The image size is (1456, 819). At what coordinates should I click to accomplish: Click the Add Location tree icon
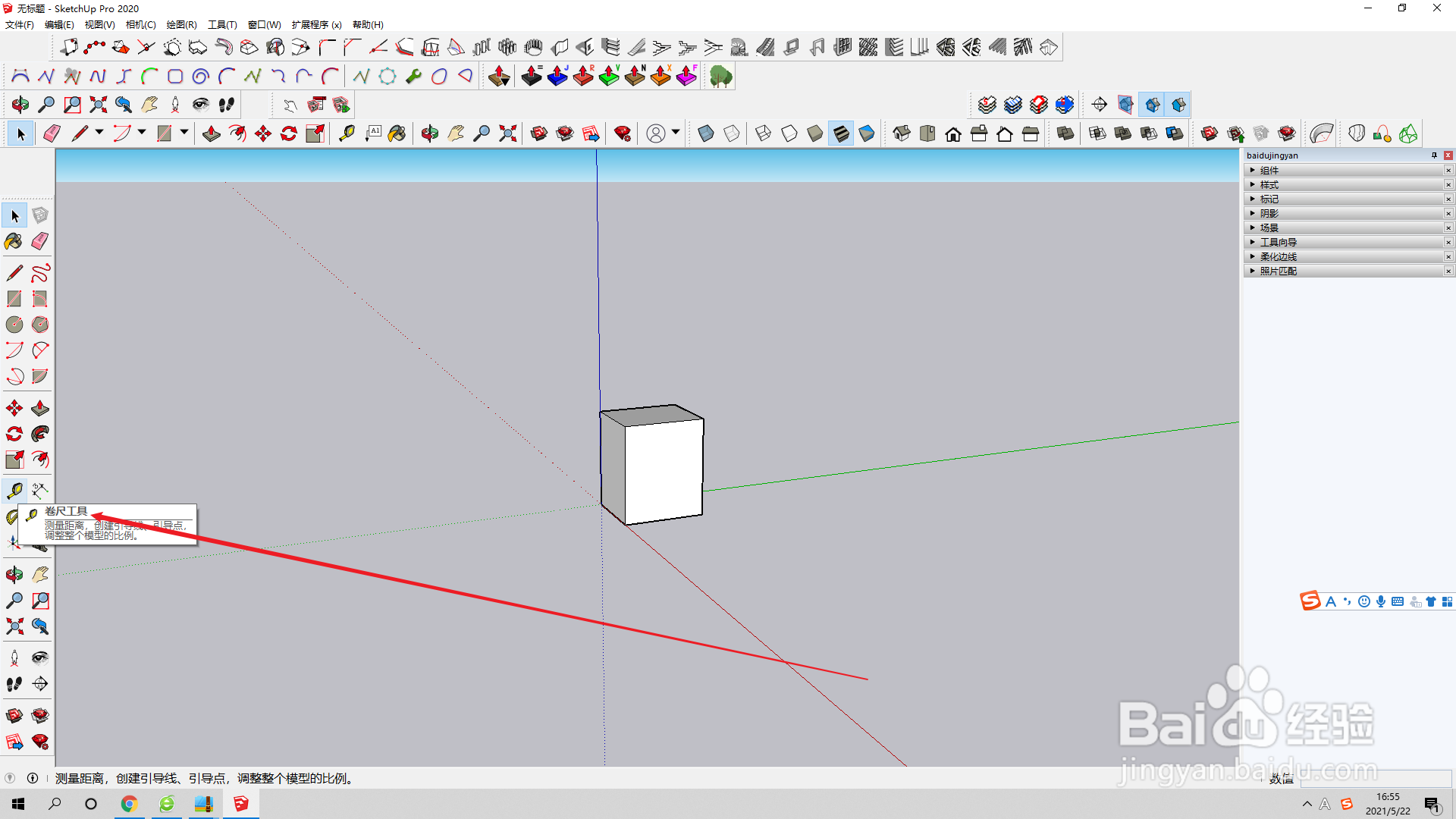point(720,77)
